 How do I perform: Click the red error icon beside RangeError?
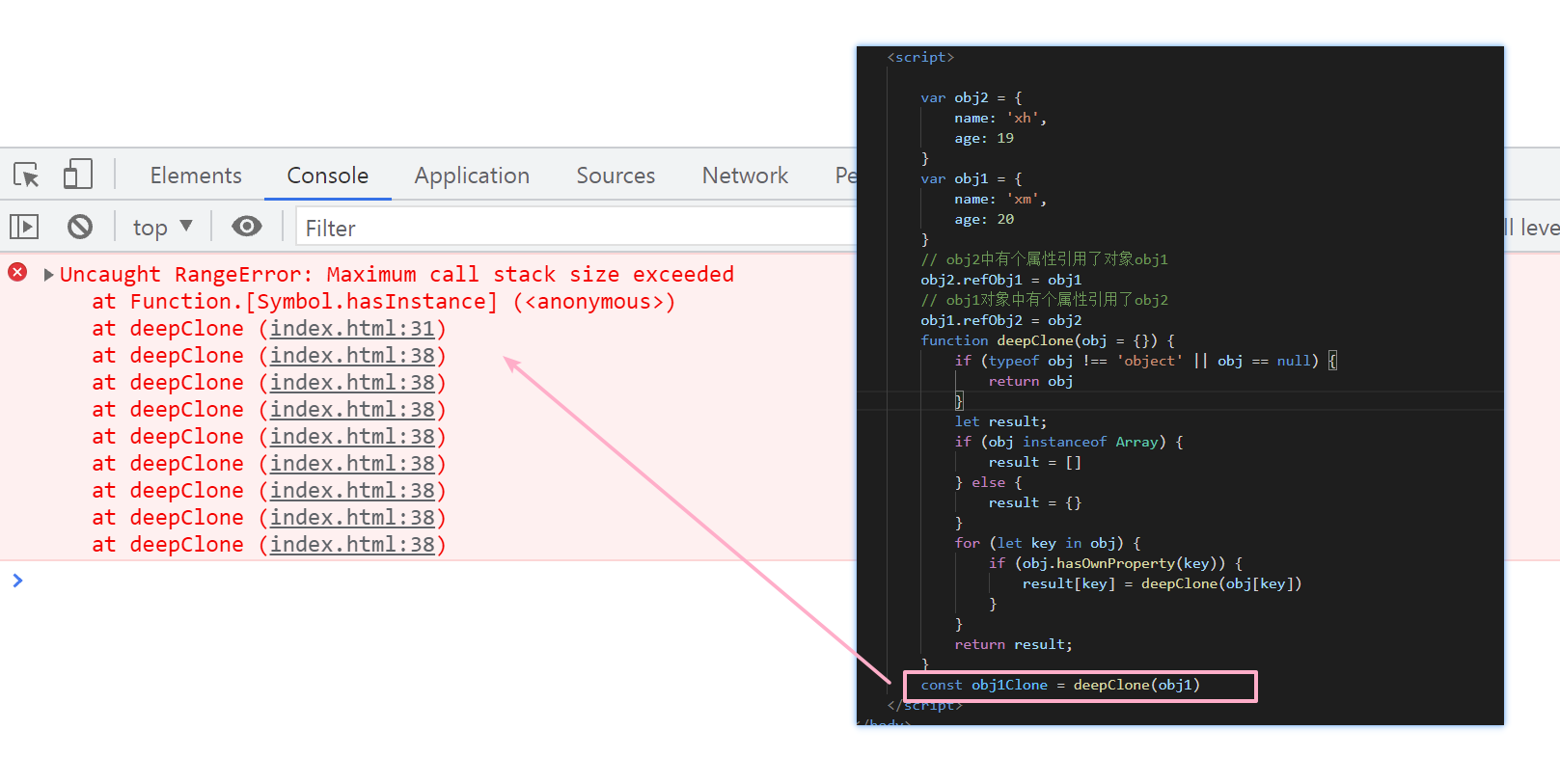click(17, 272)
